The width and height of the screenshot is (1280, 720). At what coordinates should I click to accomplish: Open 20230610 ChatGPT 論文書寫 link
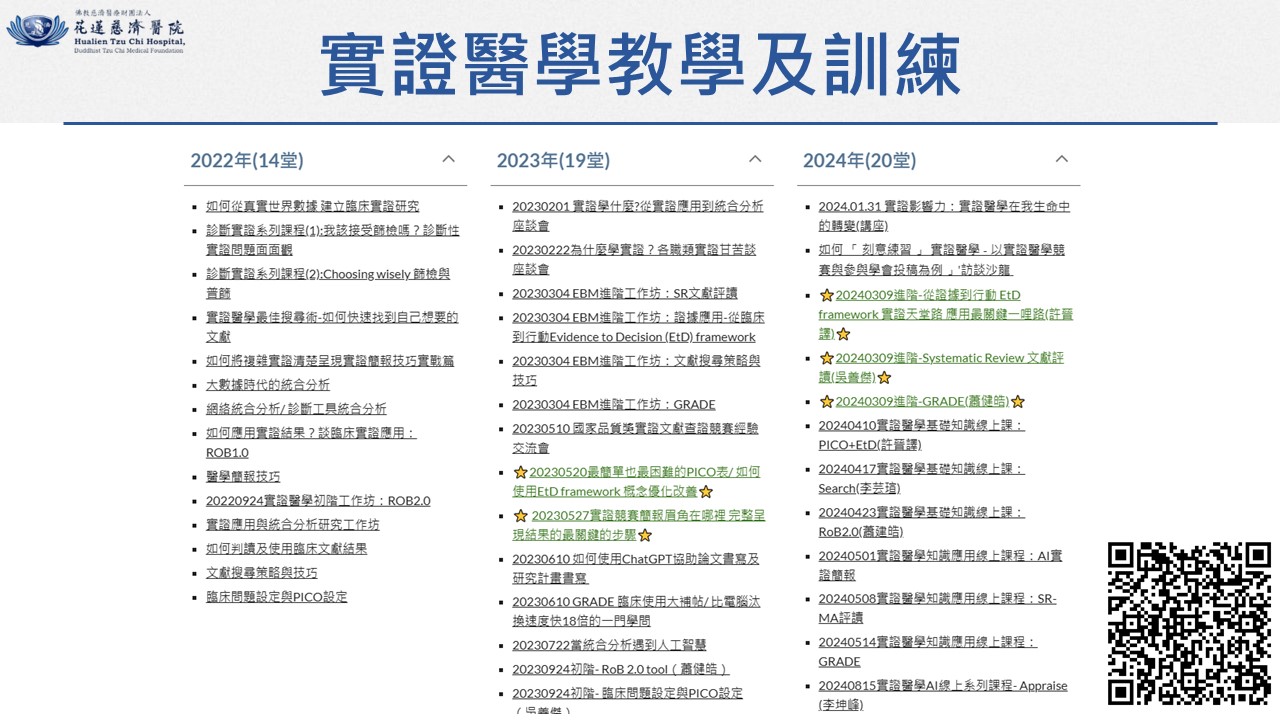(x=635, y=559)
